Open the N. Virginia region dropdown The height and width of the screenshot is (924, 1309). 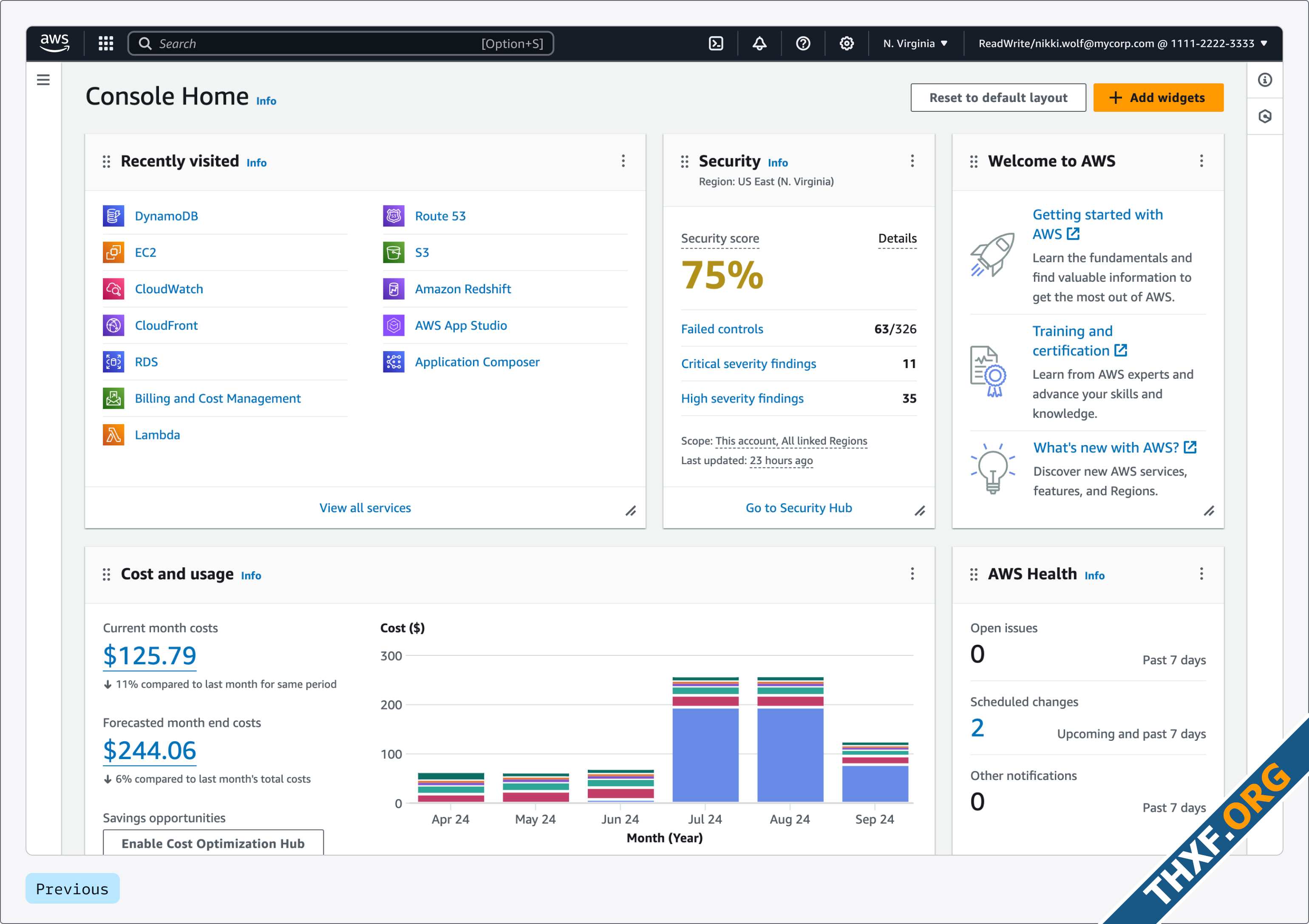point(915,43)
